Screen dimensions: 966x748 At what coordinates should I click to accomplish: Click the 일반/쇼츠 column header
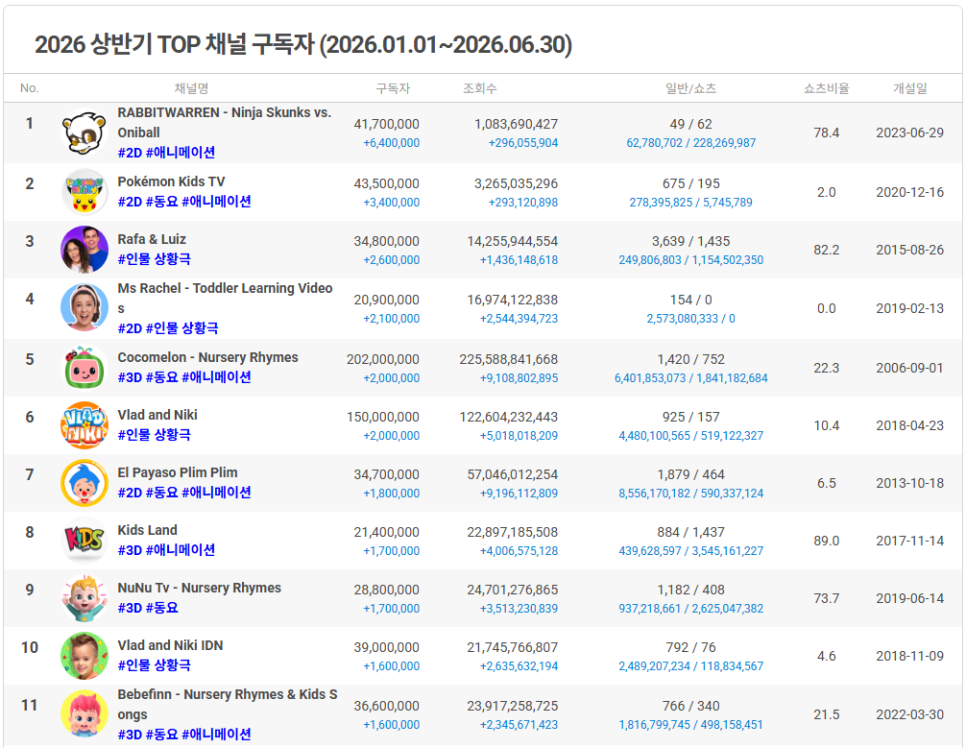(x=691, y=88)
